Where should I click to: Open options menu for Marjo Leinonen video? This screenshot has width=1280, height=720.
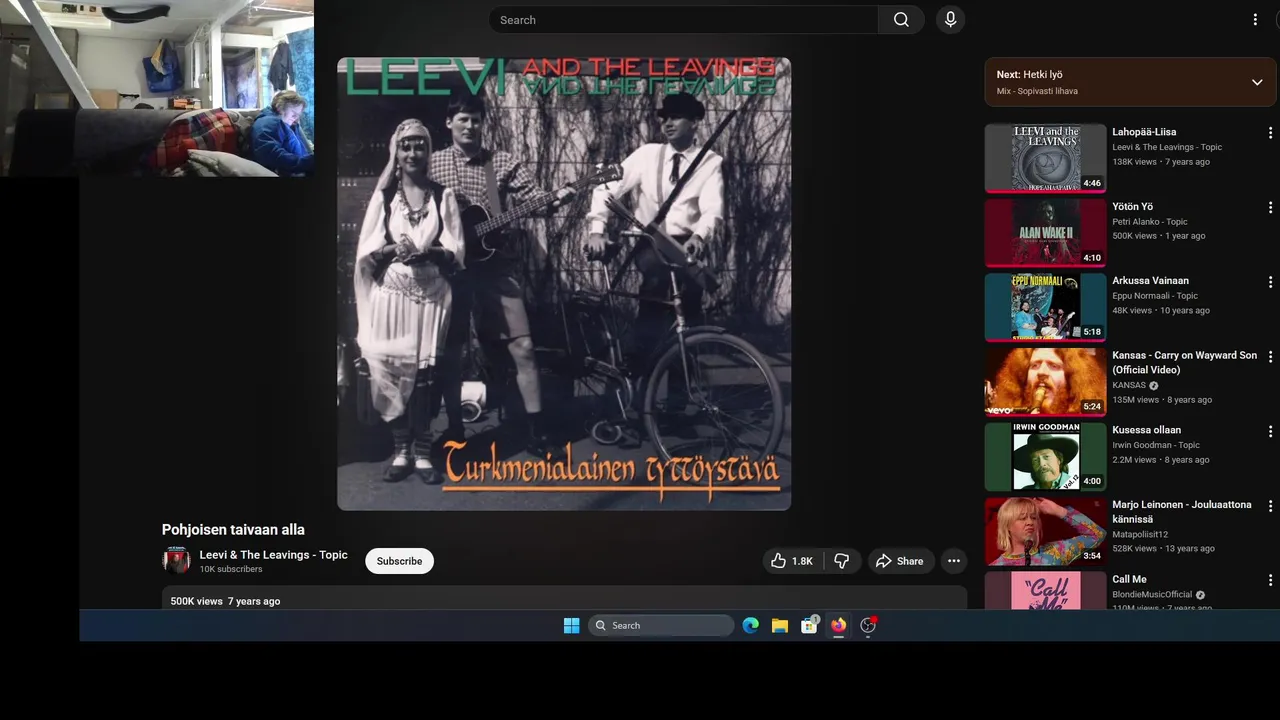point(1271,506)
